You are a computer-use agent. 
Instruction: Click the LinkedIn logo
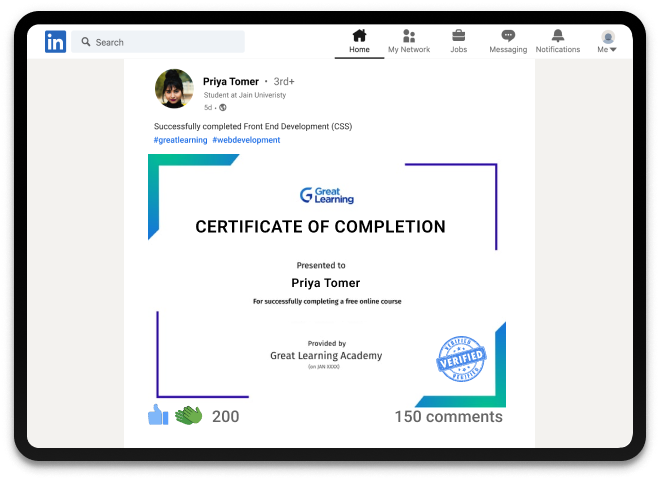click(x=56, y=42)
